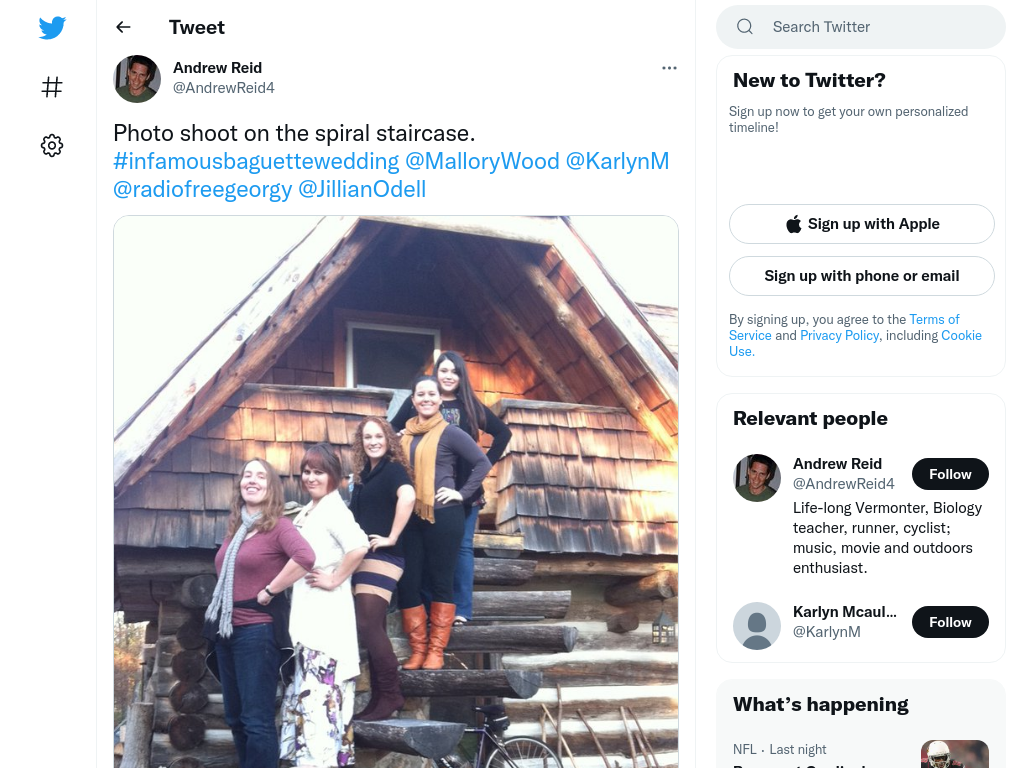Follow Andrew Reid in Relevant people
This screenshot has width=1024, height=768.
tap(950, 474)
